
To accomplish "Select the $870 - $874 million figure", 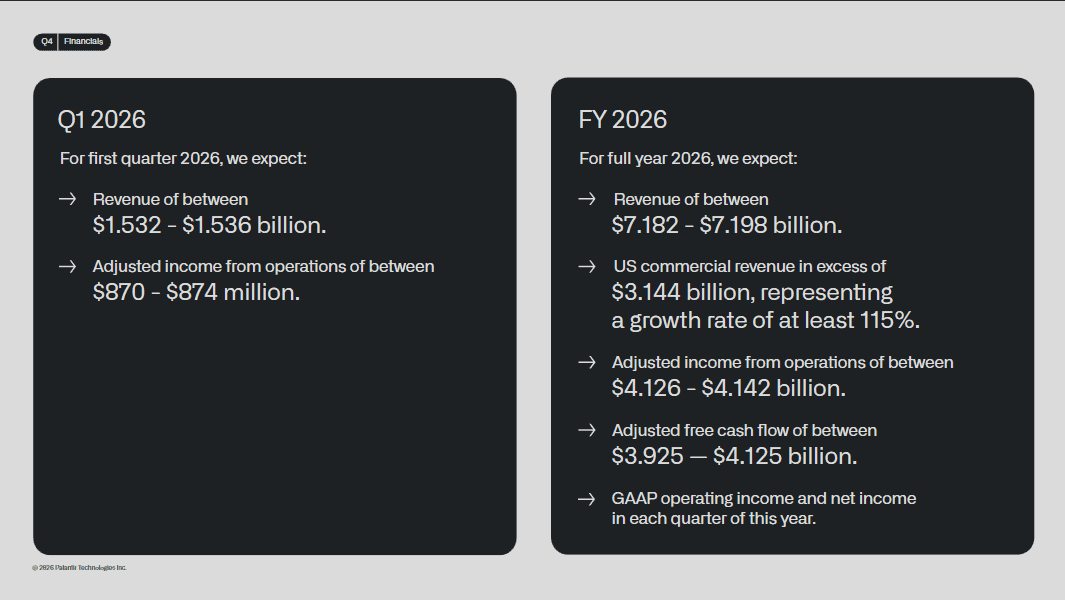I will (196, 293).
